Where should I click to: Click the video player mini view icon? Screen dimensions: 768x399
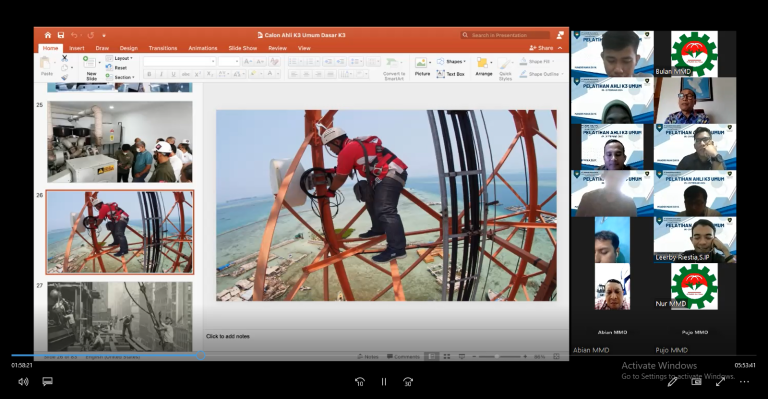pyautogui.click(x=696, y=382)
